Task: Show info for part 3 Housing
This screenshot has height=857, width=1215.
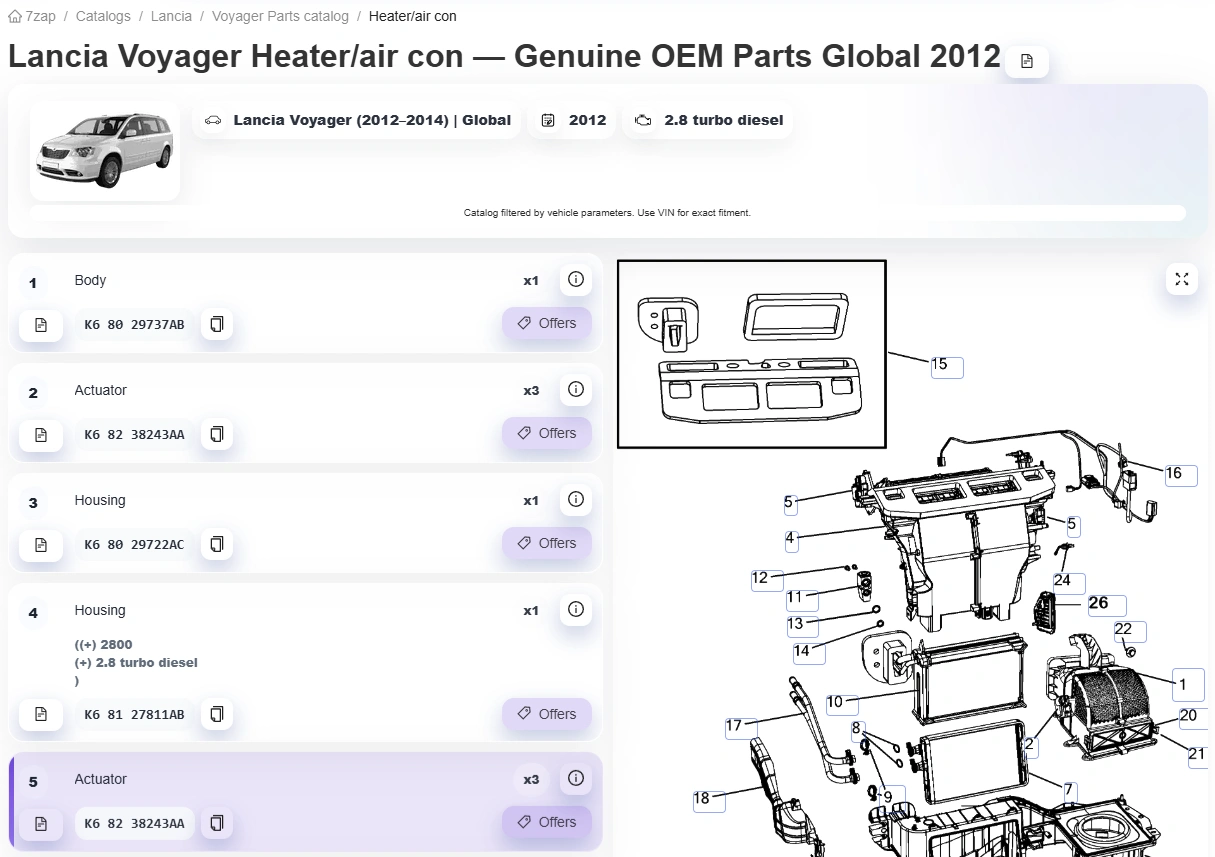Action: click(x=575, y=500)
